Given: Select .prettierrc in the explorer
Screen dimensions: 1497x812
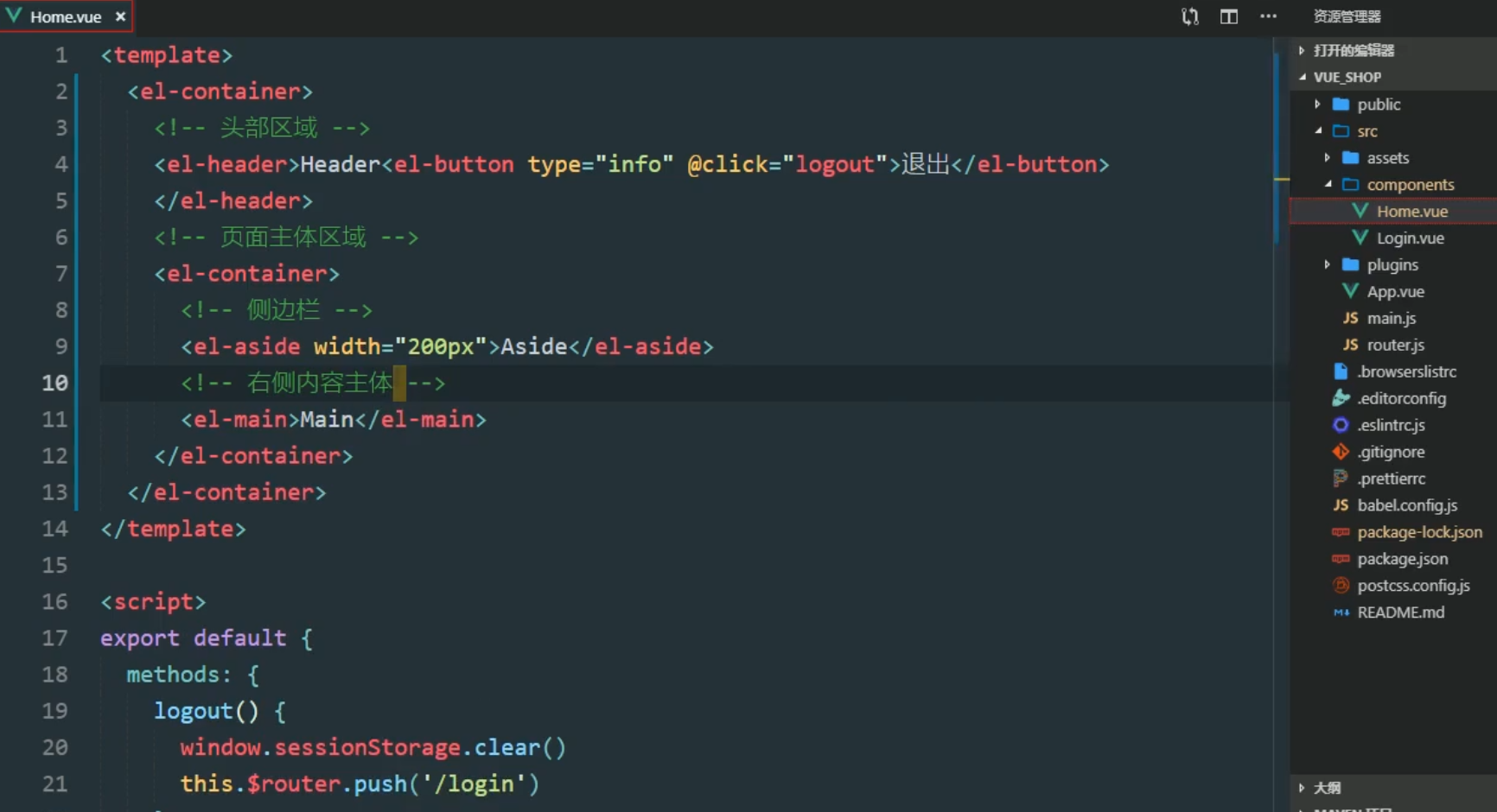Looking at the screenshot, I should [1391, 479].
